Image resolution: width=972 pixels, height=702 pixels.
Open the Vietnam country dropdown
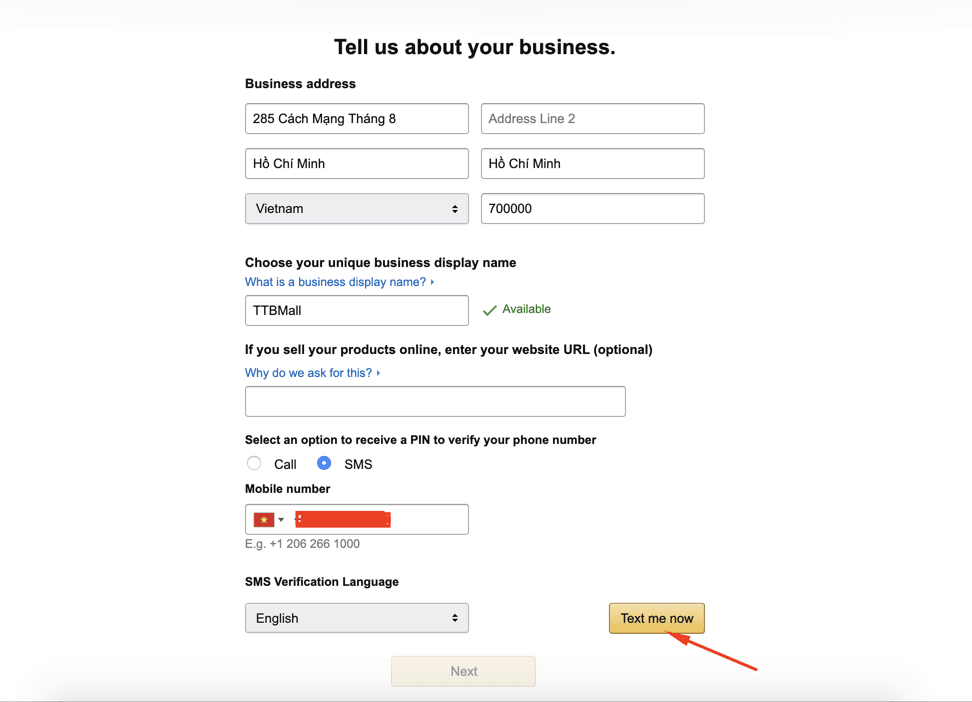pyautogui.click(x=356, y=208)
